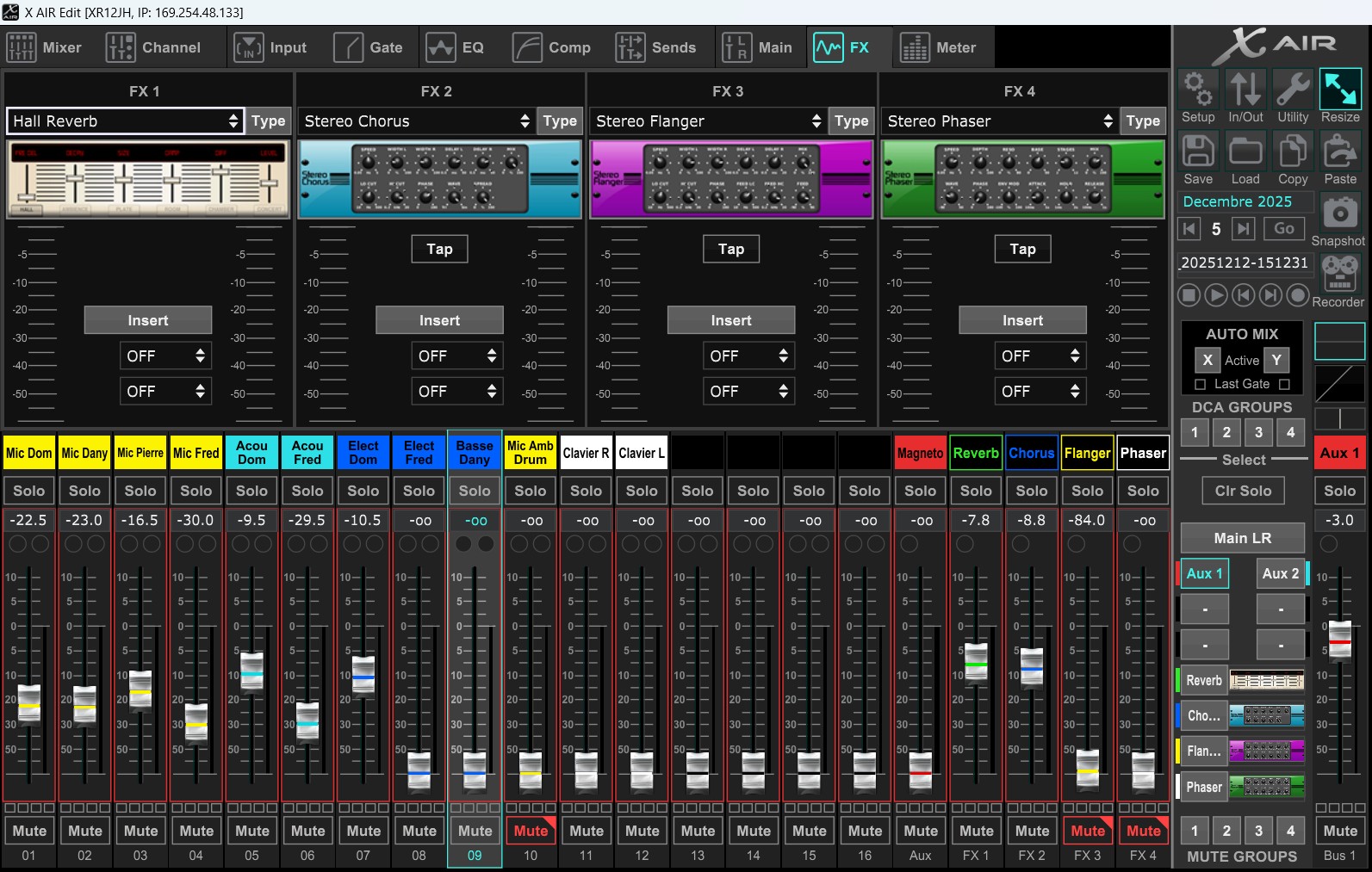Viewport: 1372px width, 872px height.
Task: Mute channel 01 Mic Dom
Action: tap(29, 831)
